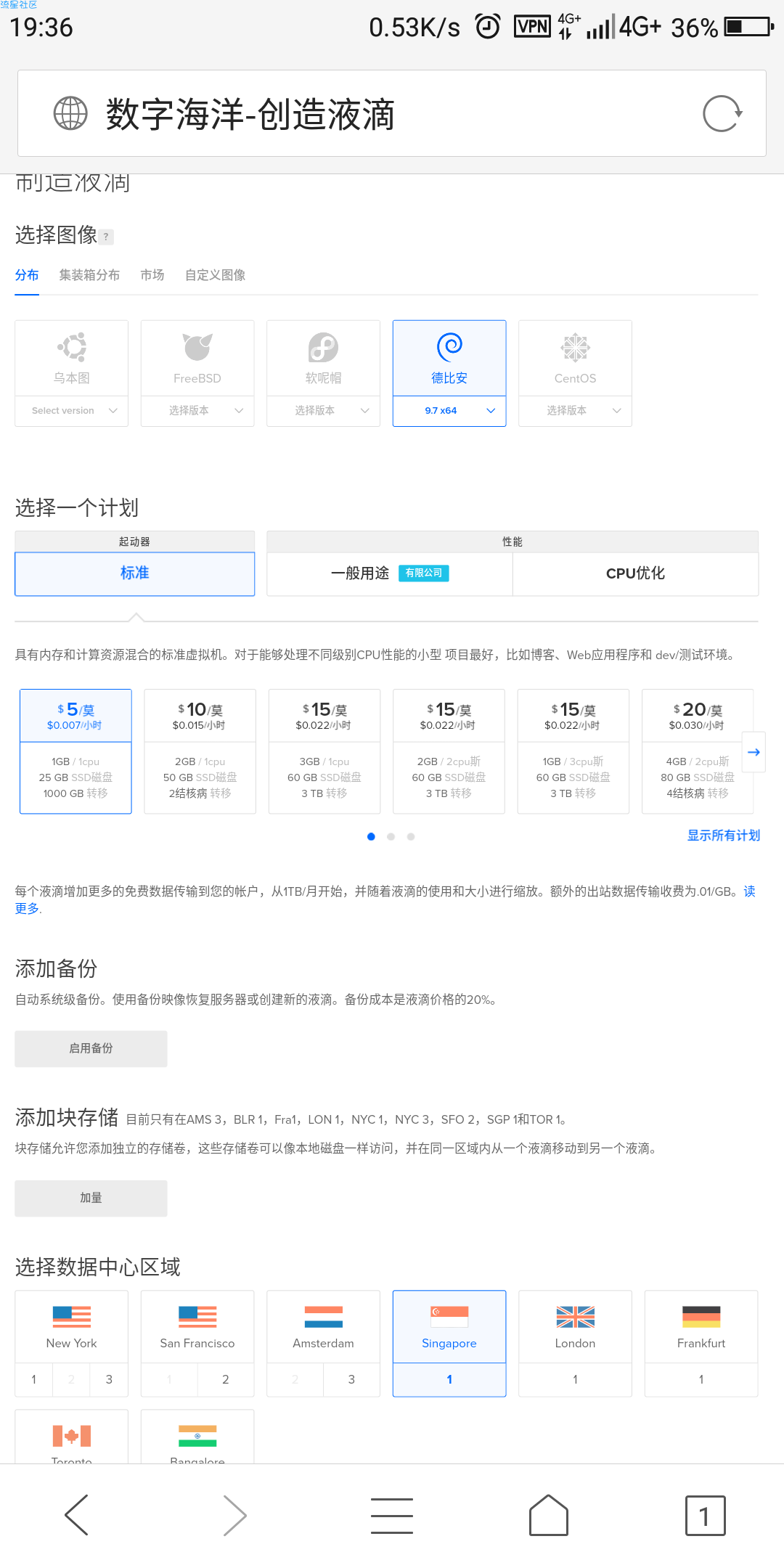Go to first plan carousel page dot
Screen dimensions: 784x1568
(371, 836)
